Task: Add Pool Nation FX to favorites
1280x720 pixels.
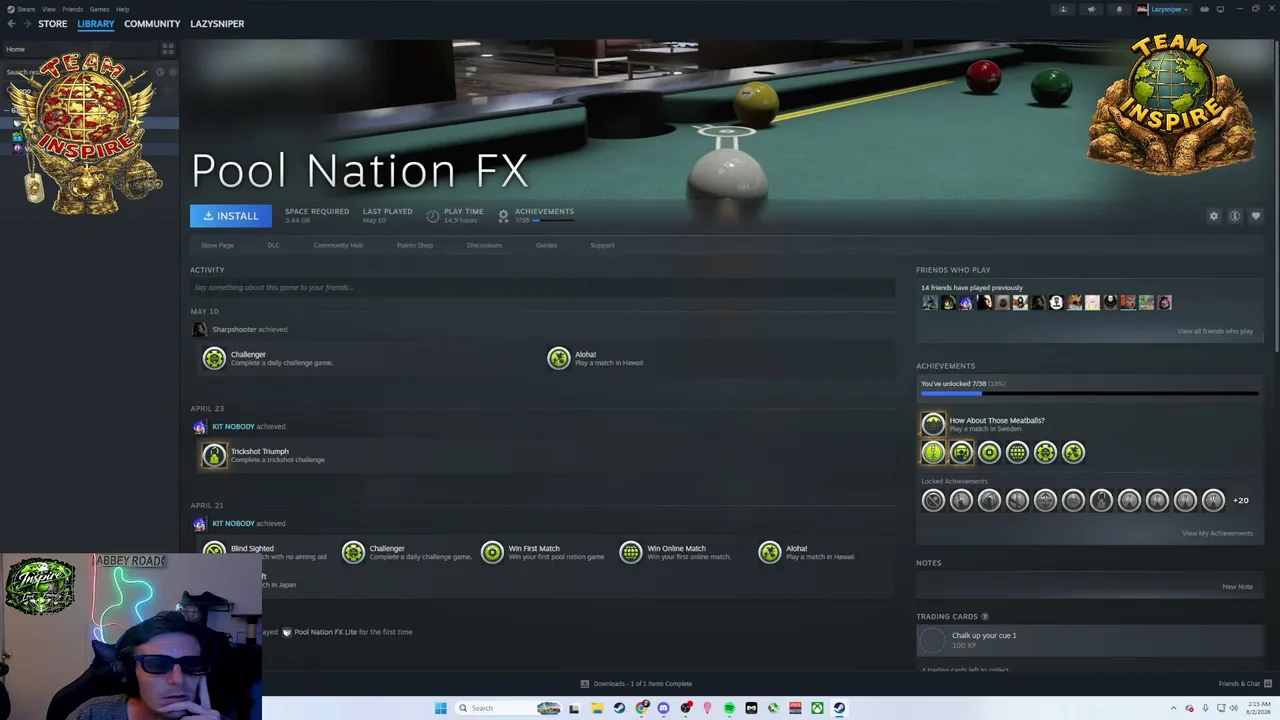Action: (1256, 216)
